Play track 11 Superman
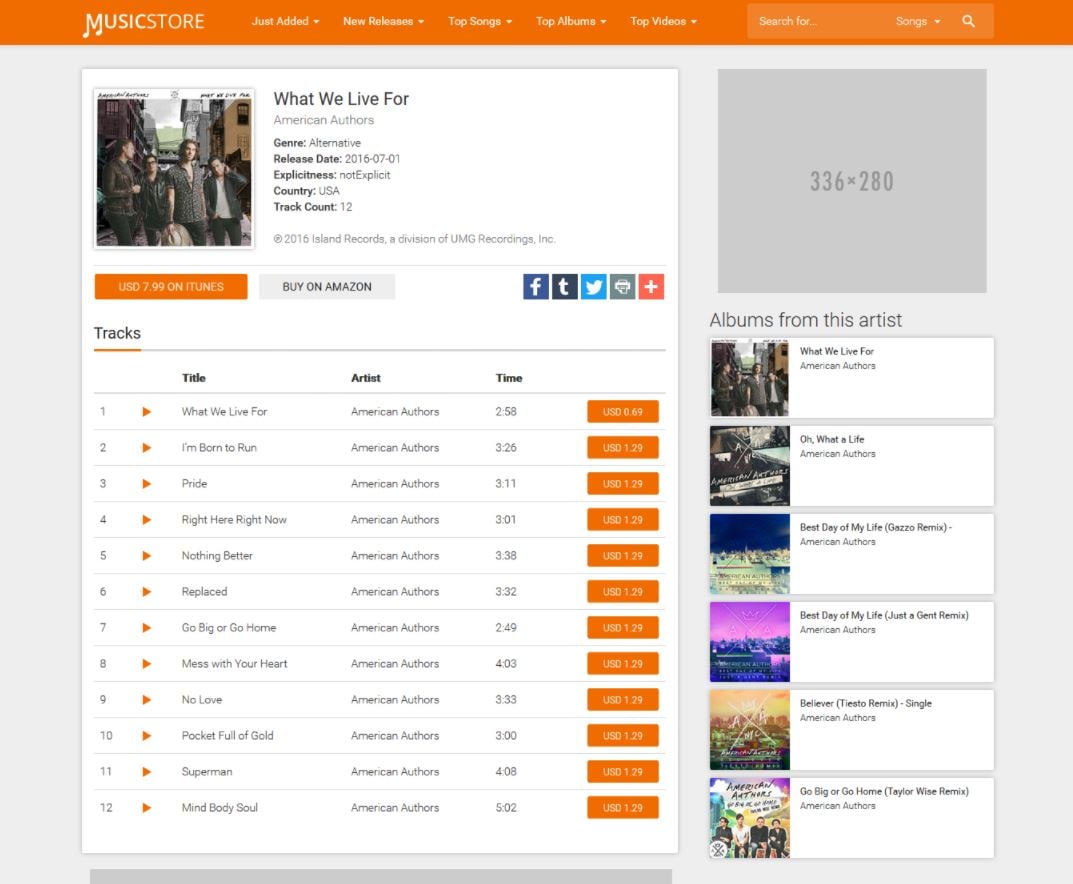1073x884 pixels. [146, 772]
